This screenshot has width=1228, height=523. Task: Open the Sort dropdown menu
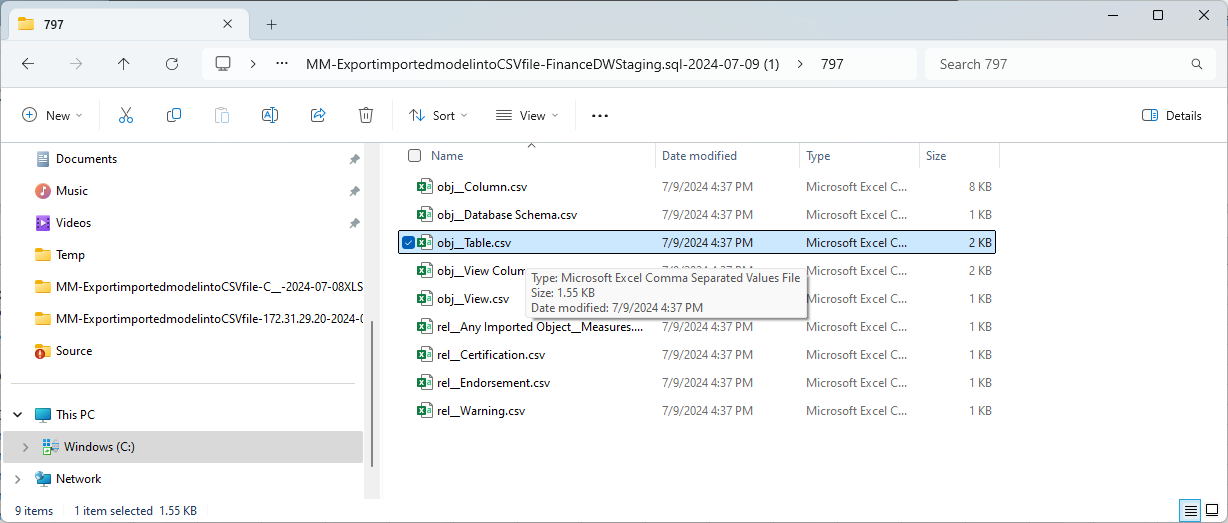coord(438,115)
